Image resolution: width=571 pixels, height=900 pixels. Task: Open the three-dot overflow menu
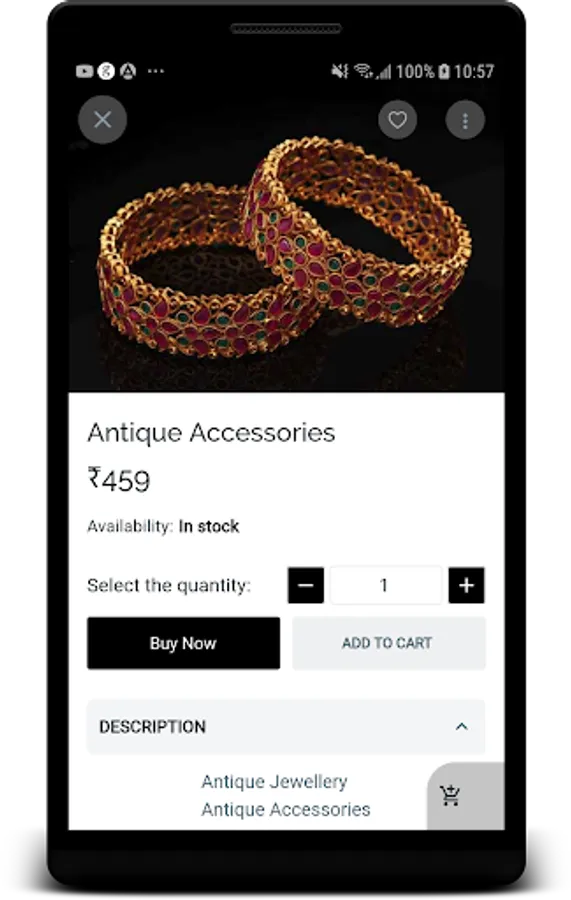click(465, 121)
